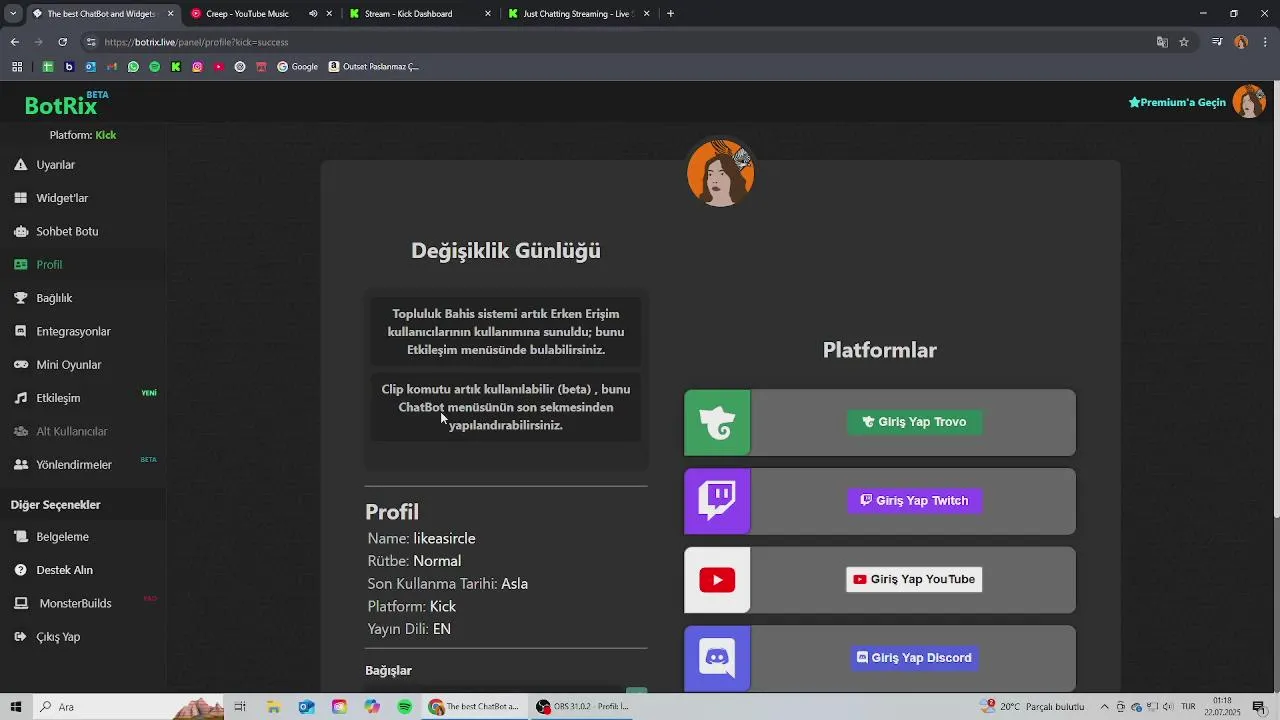Click the large profile picture
Viewport: 1280px width, 720px height.
tap(720, 173)
